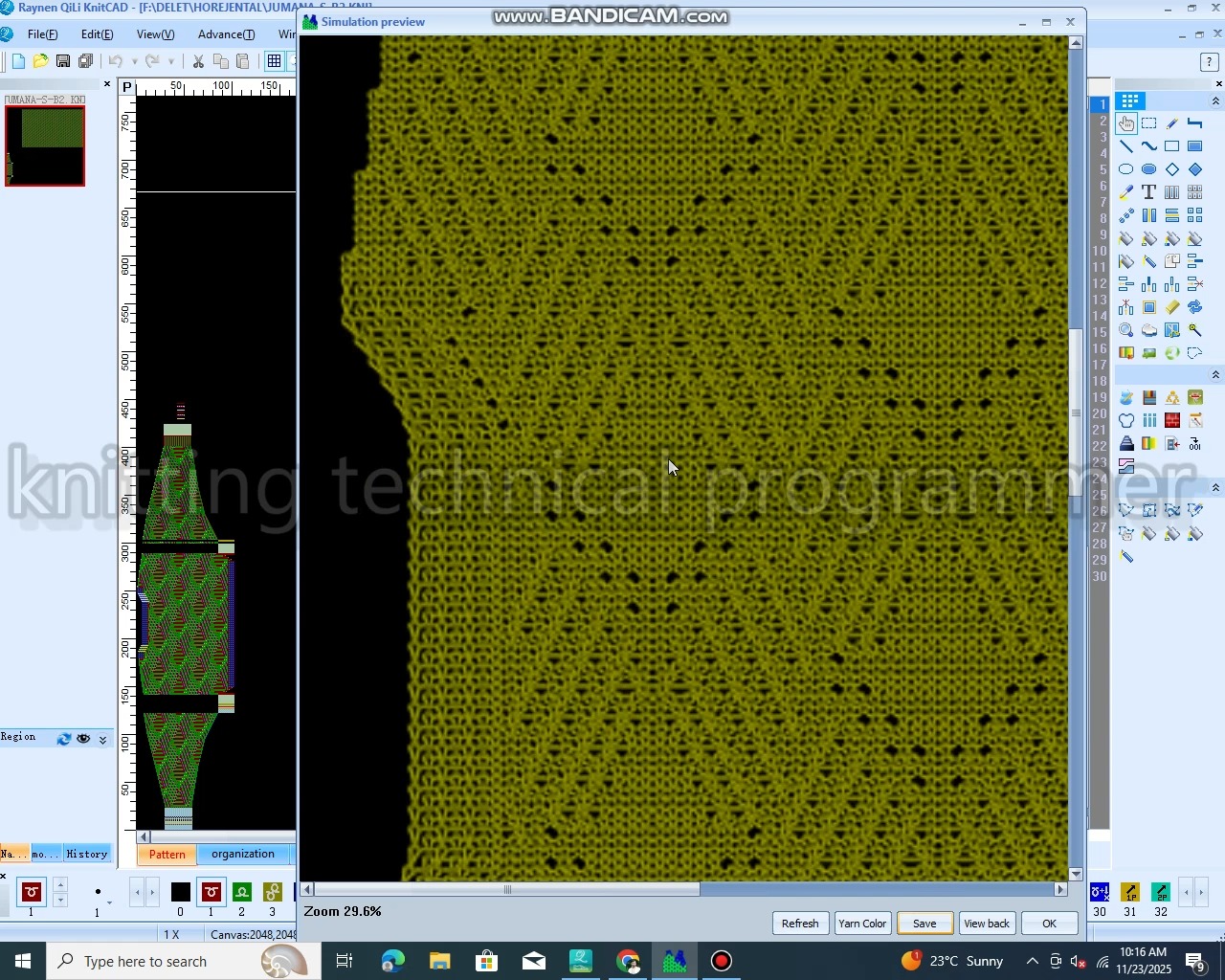Collapse the third tool group chevron
1225x980 pixels.
[1216, 488]
